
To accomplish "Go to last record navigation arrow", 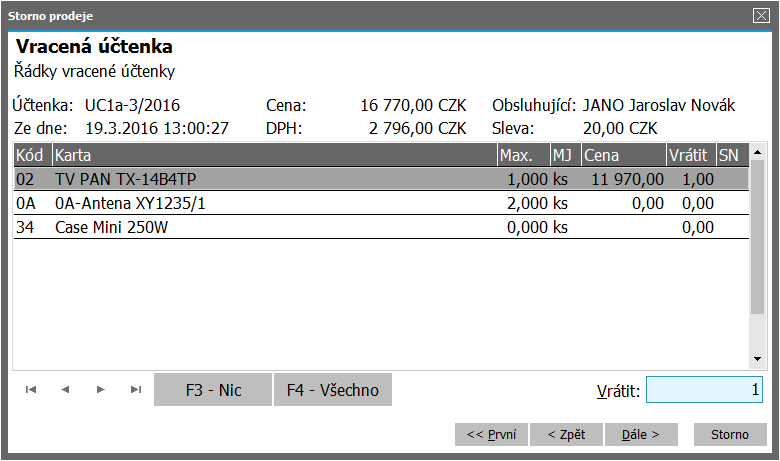I will click(135, 390).
